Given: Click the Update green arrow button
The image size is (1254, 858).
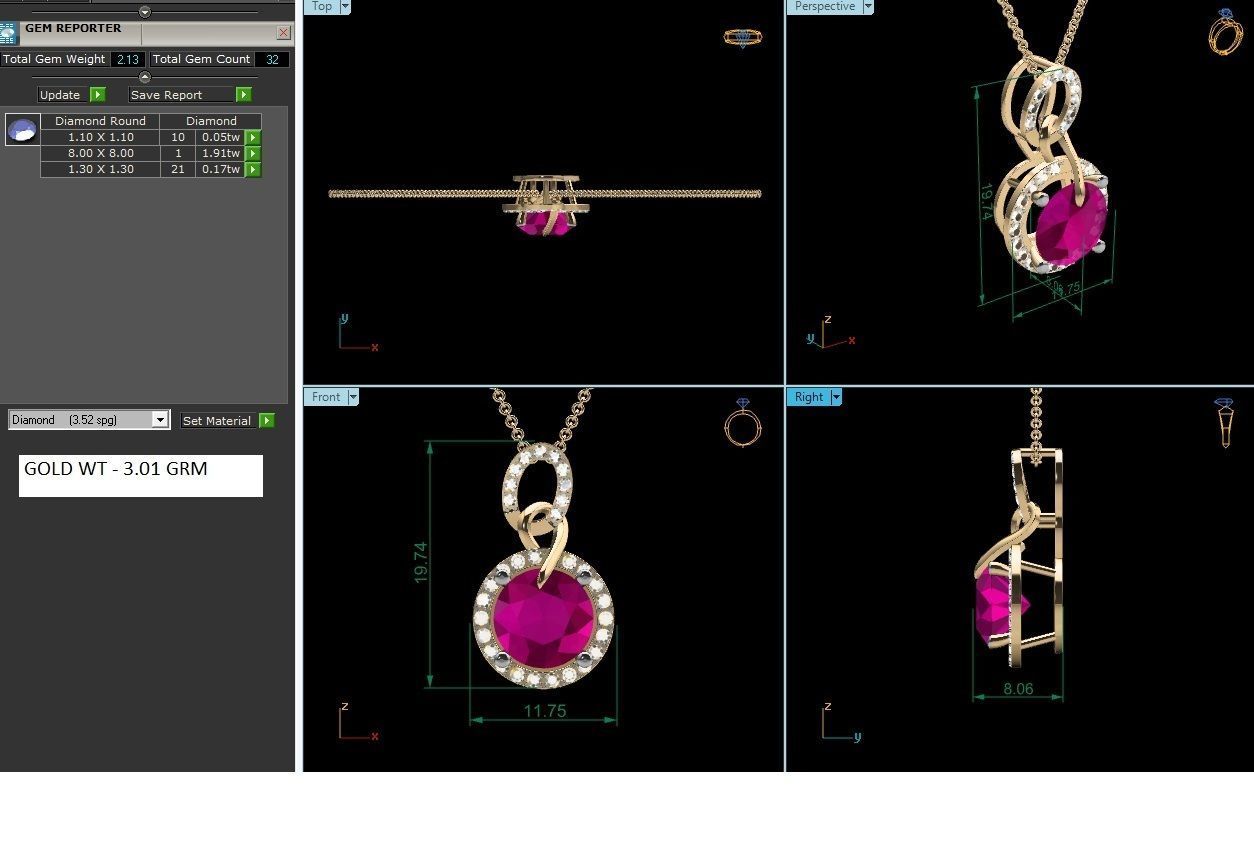Looking at the screenshot, I should point(97,94).
